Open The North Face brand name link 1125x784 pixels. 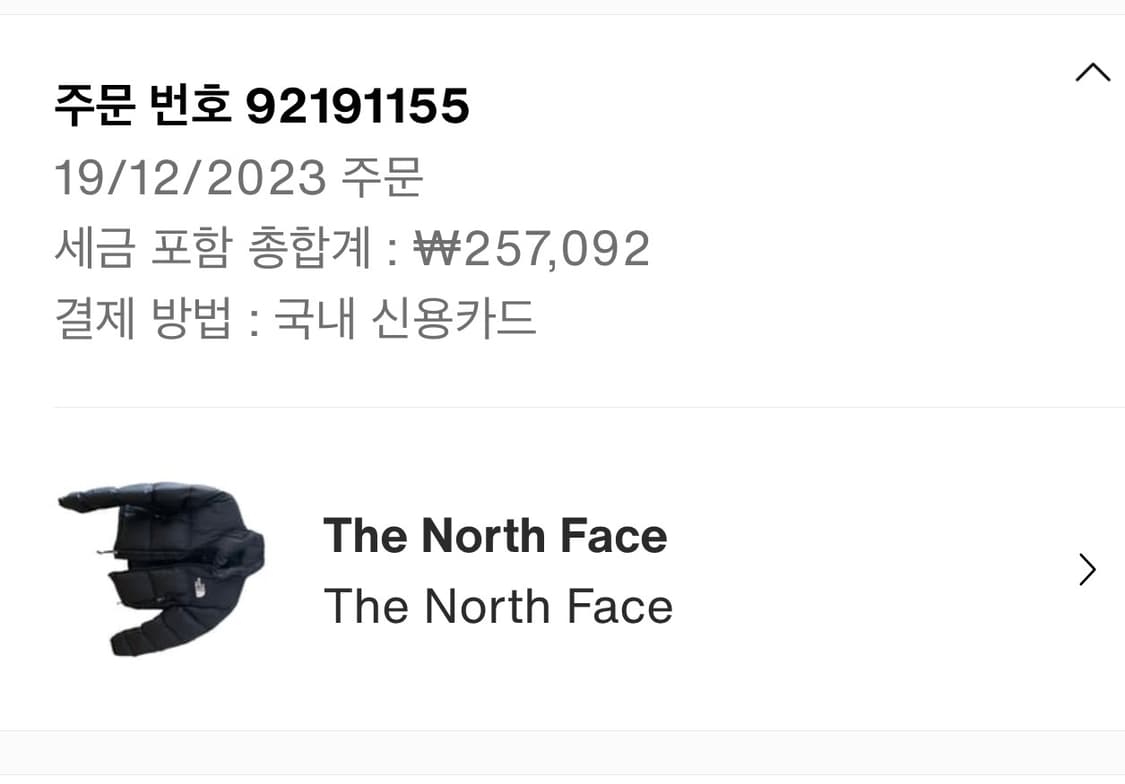496,535
